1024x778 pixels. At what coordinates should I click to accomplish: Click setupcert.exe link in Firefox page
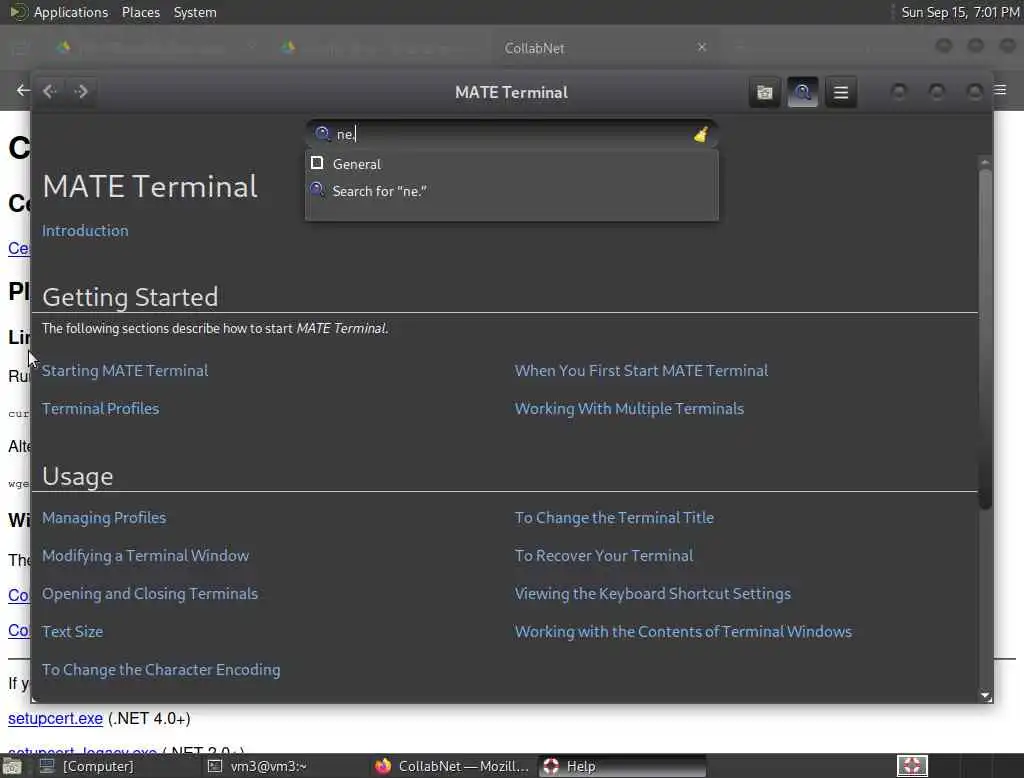point(56,719)
